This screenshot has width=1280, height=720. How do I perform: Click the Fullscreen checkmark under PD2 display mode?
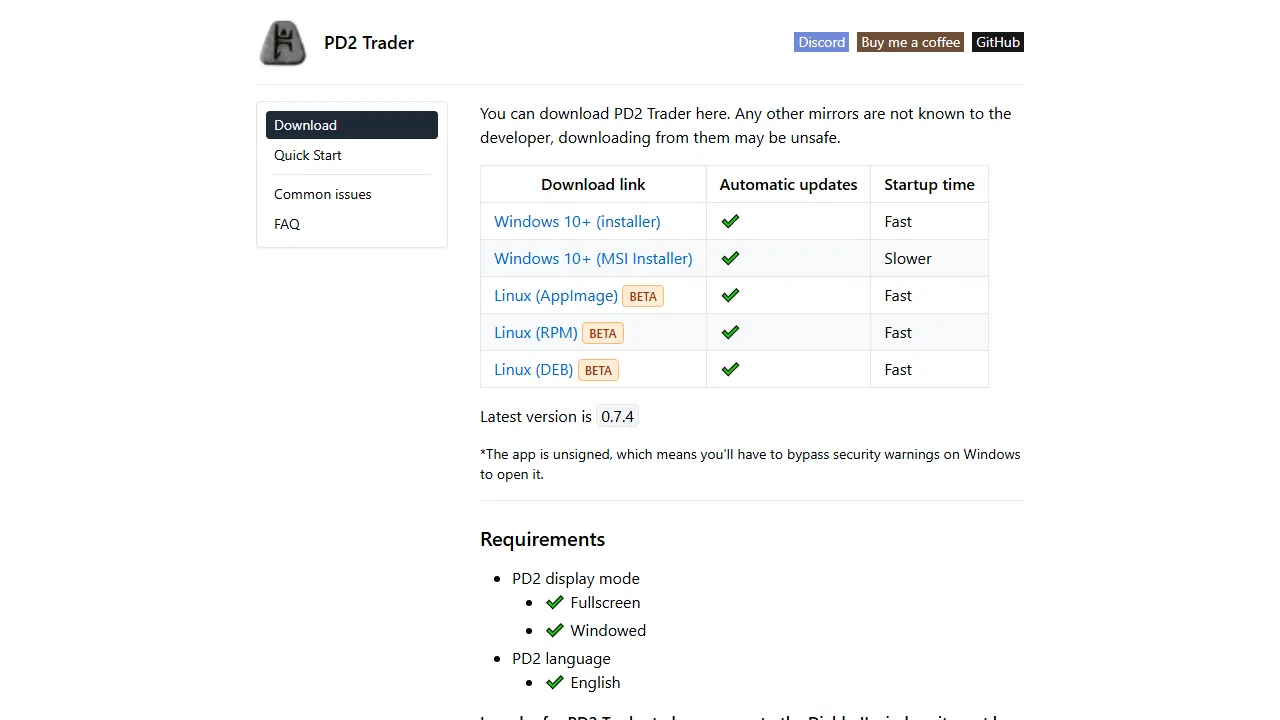pyautogui.click(x=555, y=602)
